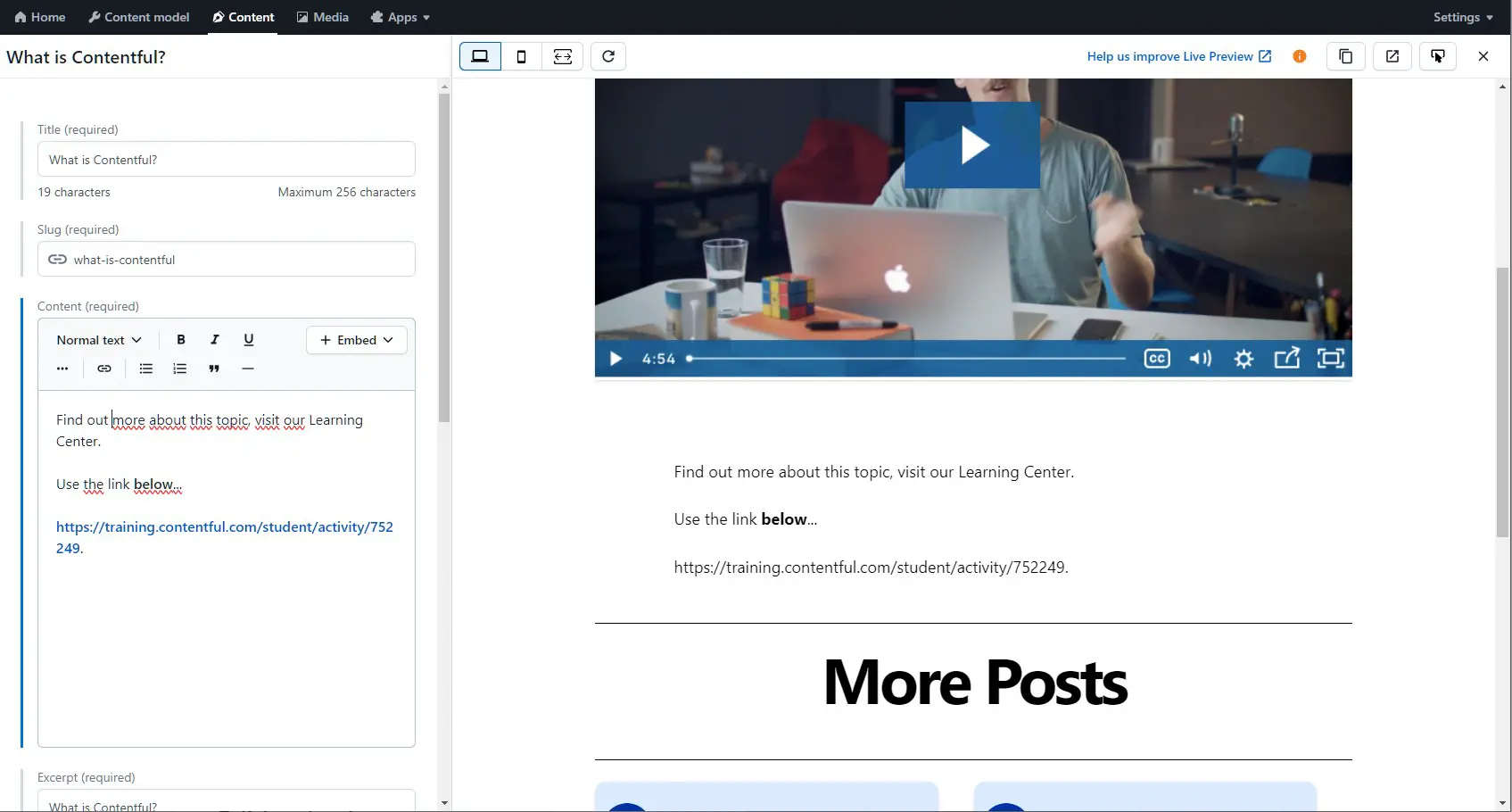Go to the Home menu
1512x812 pixels.
tap(40, 17)
